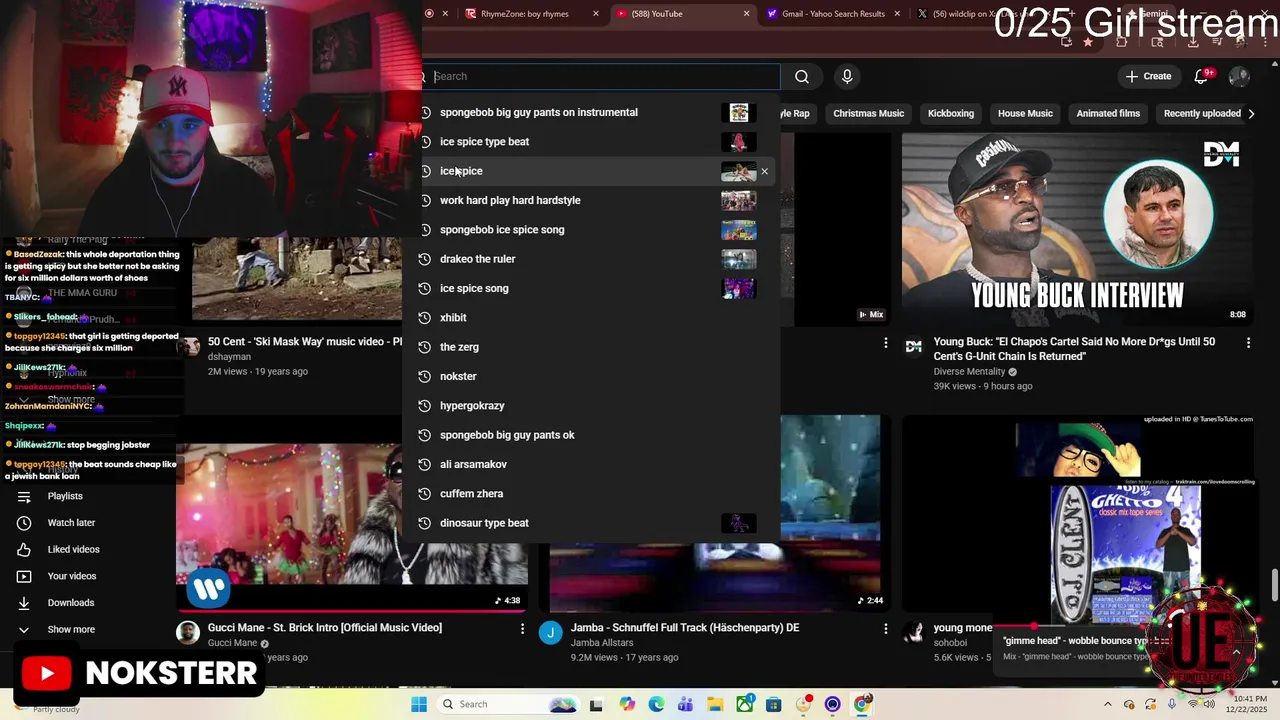1280x720 pixels.
Task: Open 50 Cent 'Ski Mask Way' video title
Action: tap(305, 342)
